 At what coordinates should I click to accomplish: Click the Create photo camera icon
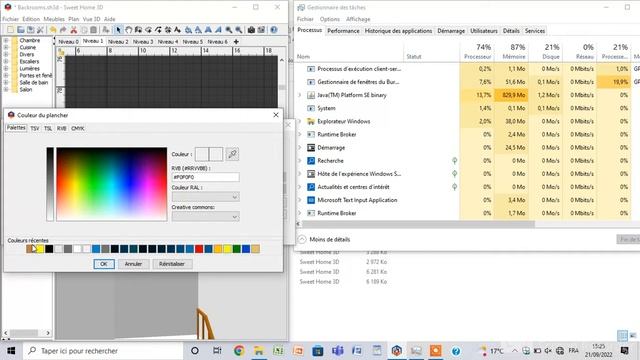tap(251, 30)
